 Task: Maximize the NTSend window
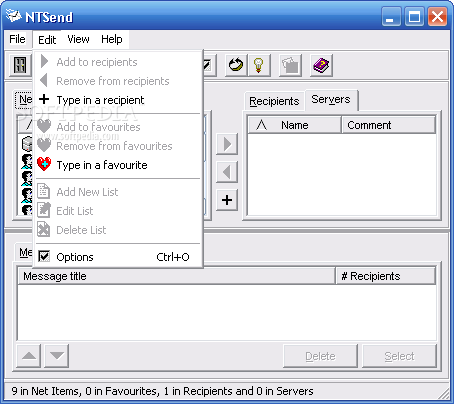click(414, 16)
